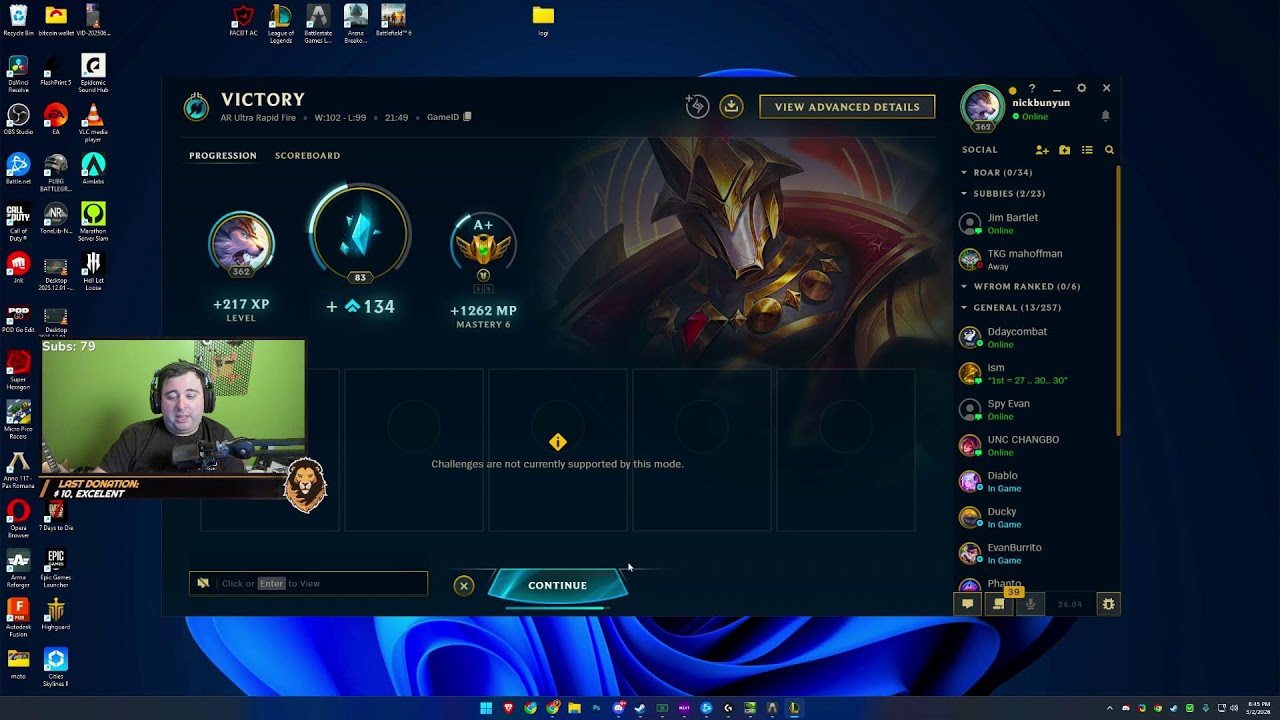Open client settings gear icon

(1081, 88)
